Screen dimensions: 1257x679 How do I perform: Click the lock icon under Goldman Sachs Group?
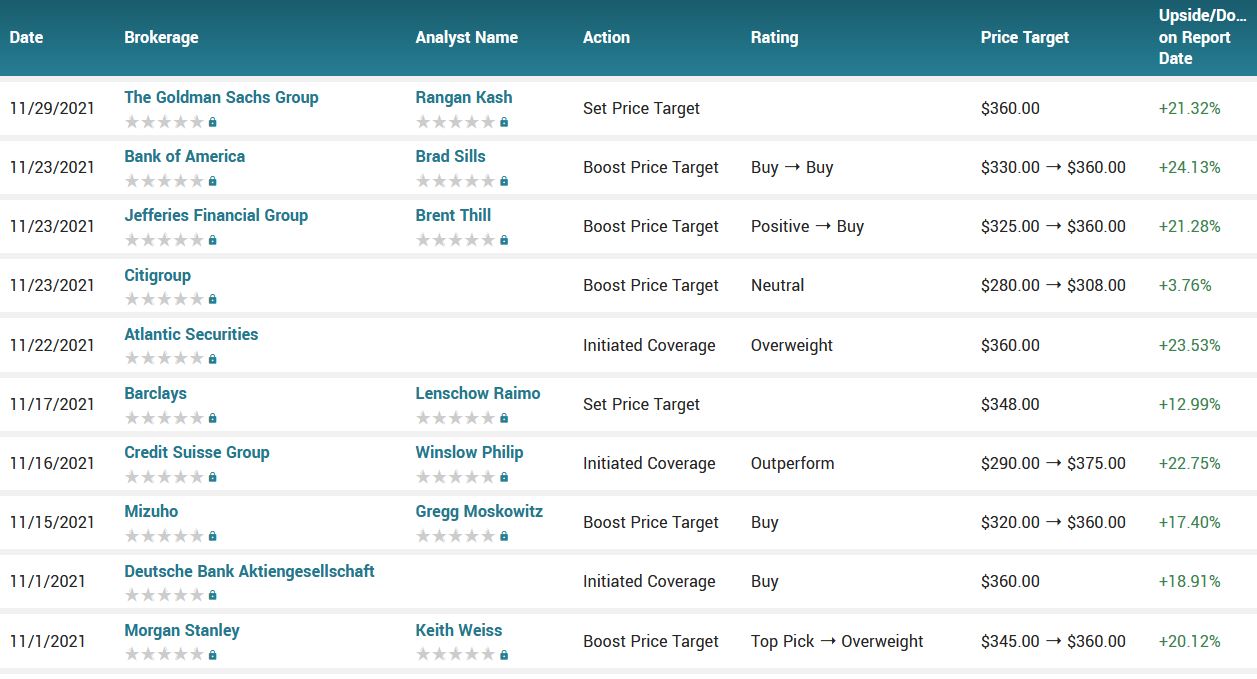(213, 122)
